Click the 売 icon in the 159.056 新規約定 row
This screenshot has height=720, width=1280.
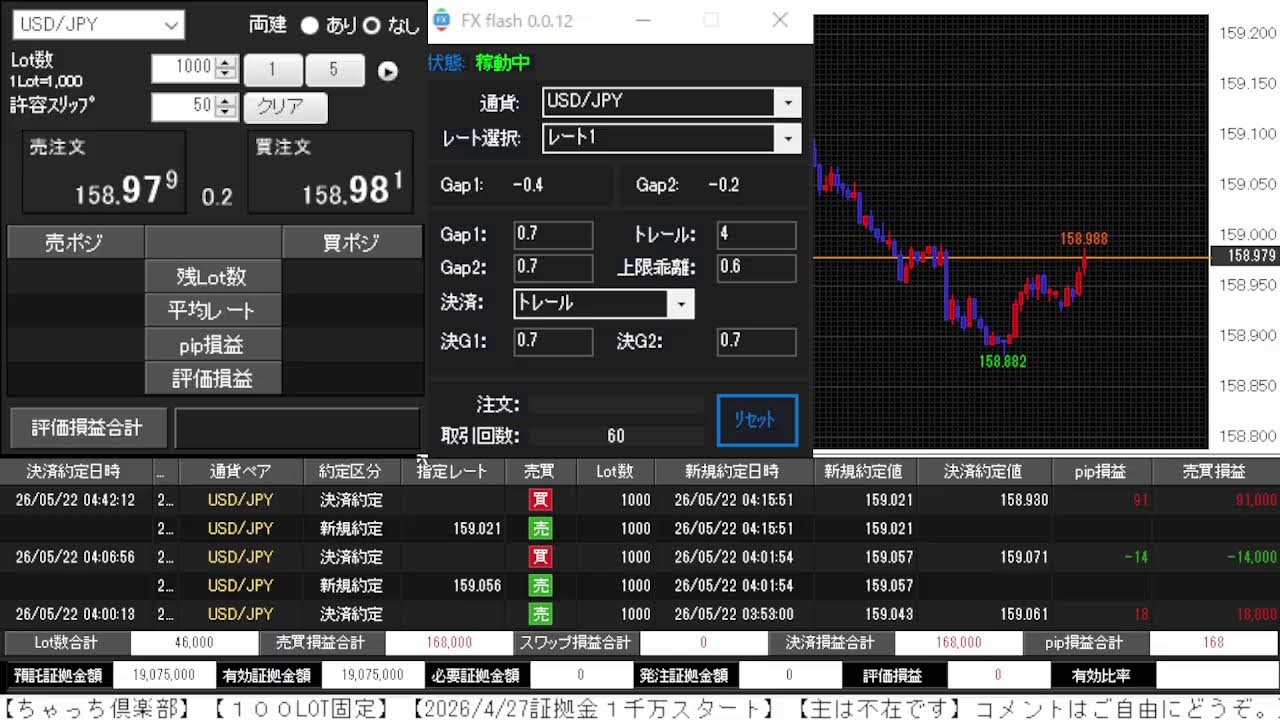click(x=540, y=585)
